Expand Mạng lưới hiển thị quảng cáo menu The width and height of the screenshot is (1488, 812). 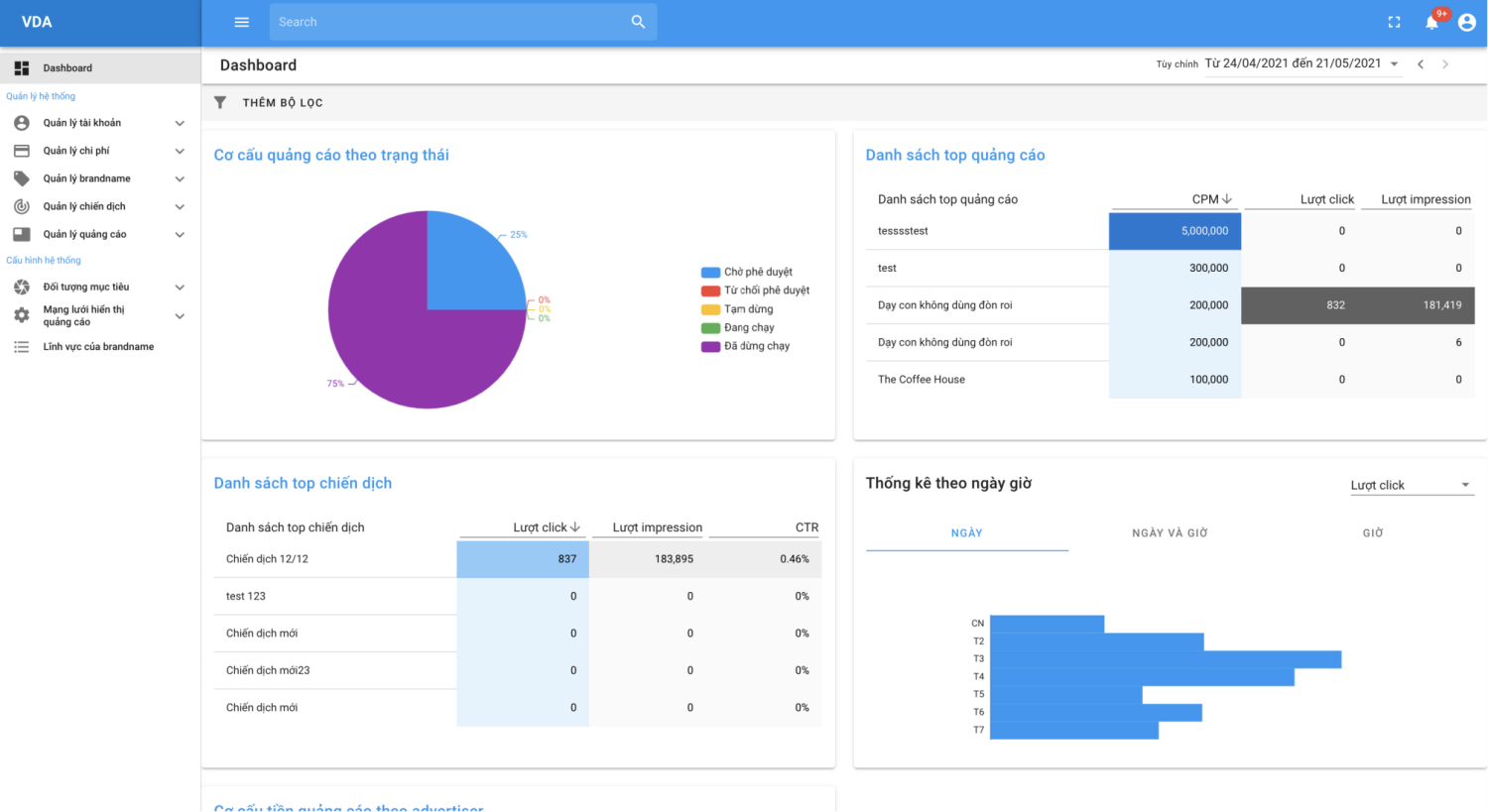(x=180, y=315)
